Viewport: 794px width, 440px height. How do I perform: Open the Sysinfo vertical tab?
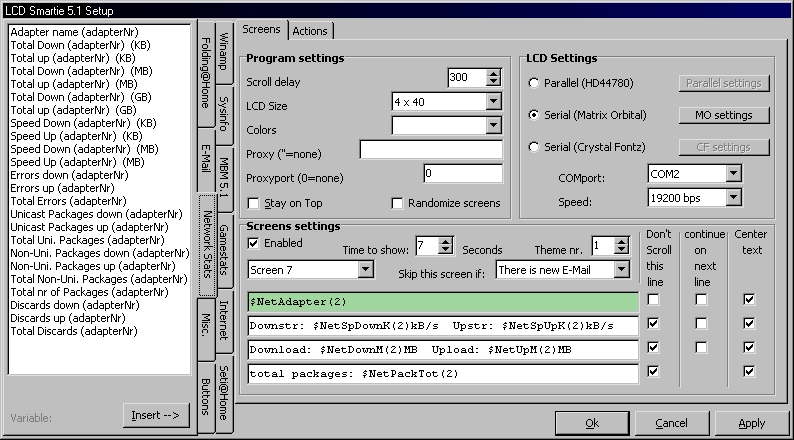point(224,113)
